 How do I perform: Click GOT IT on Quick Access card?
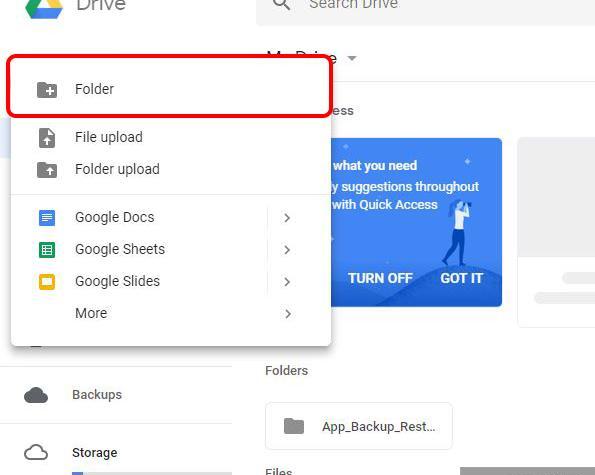461,278
